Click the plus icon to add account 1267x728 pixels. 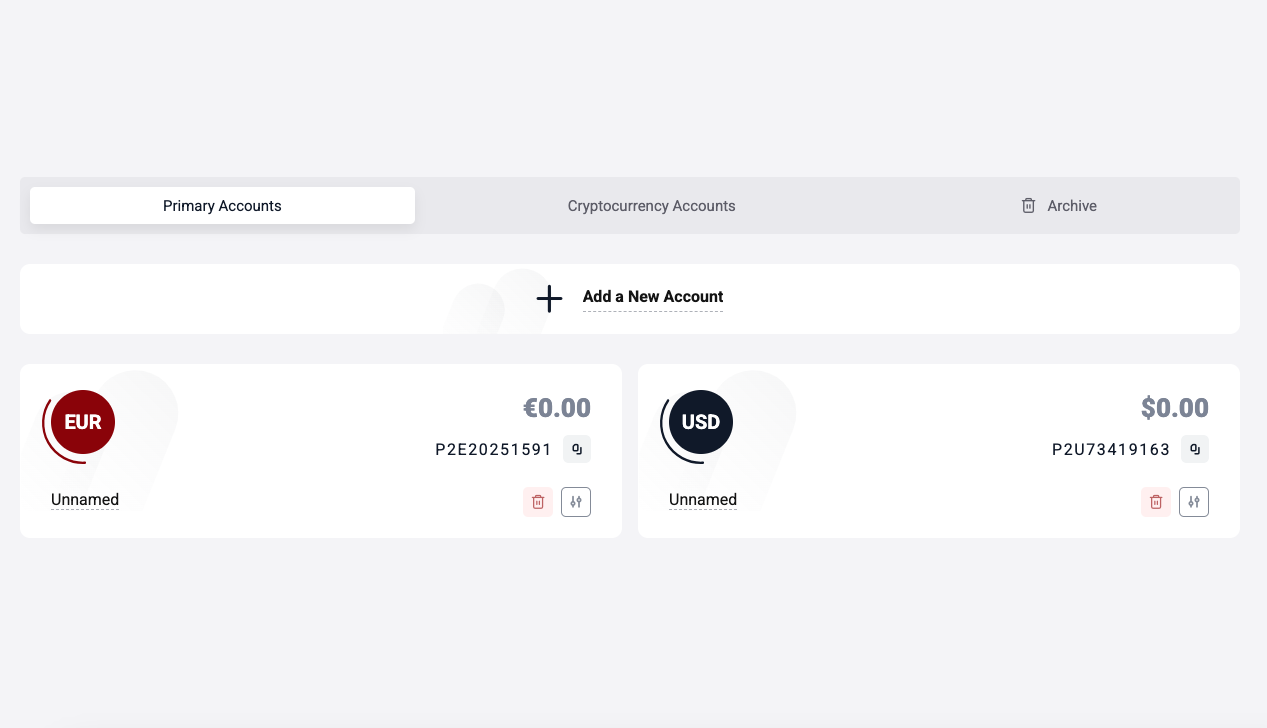(x=549, y=298)
